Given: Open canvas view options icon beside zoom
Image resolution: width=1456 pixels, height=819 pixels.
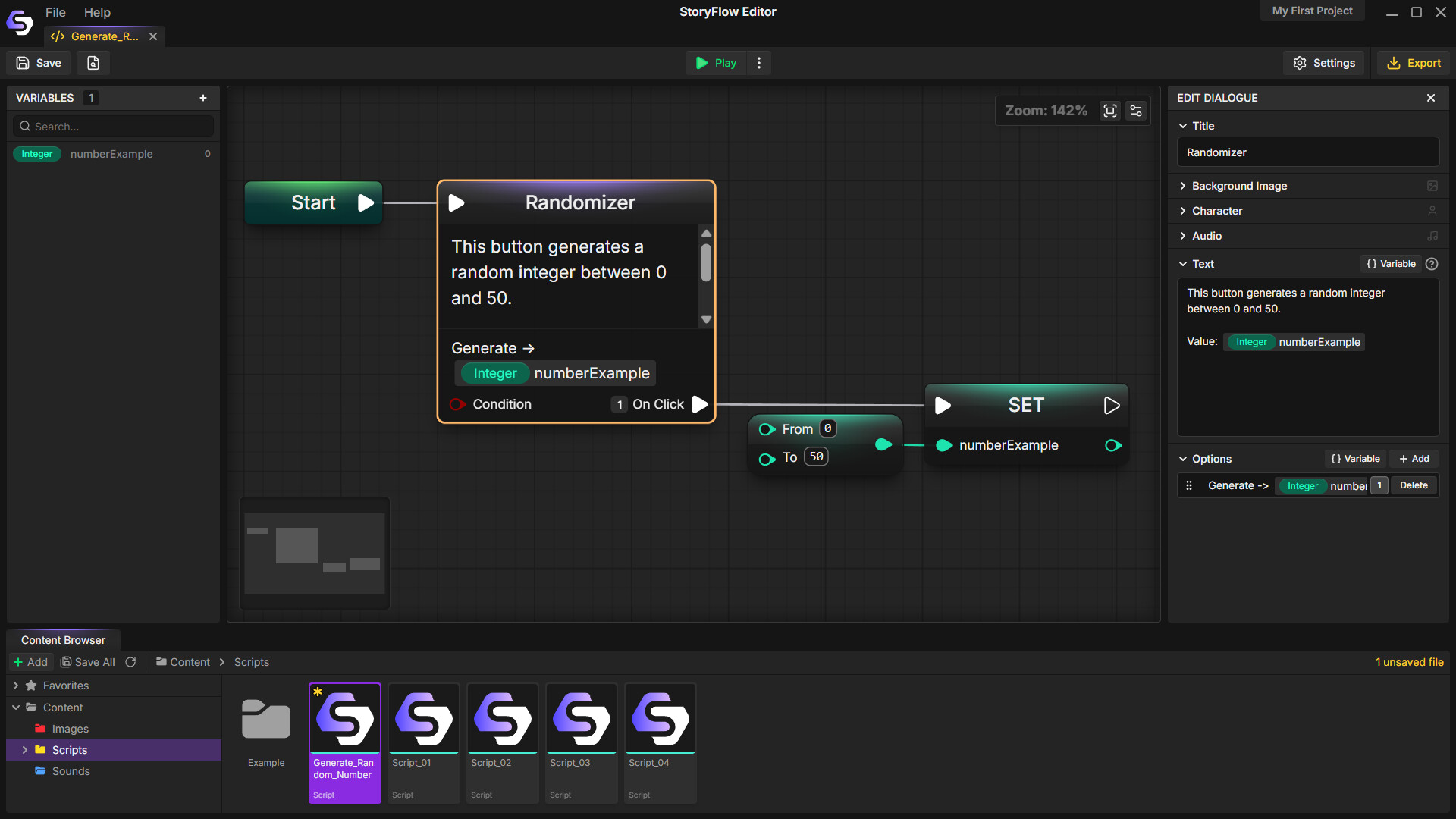Looking at the screenshot, I should [x=1135, y=111].
